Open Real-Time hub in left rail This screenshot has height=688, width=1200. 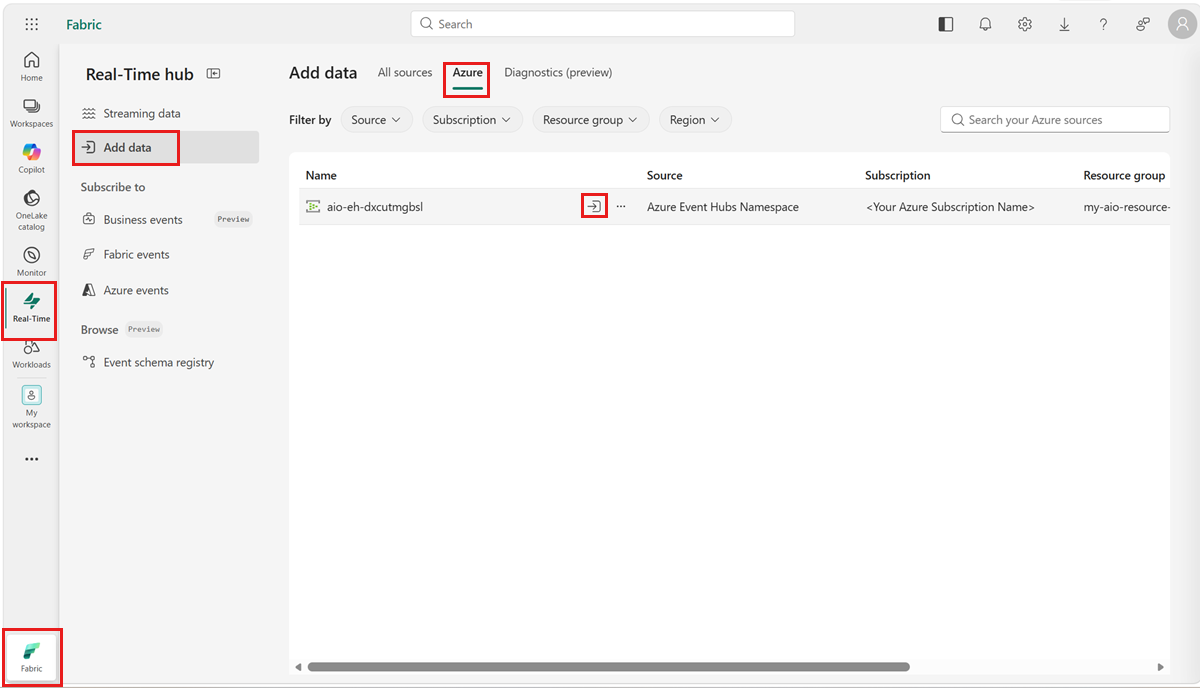pyautogui.click(x=31, y=309)
